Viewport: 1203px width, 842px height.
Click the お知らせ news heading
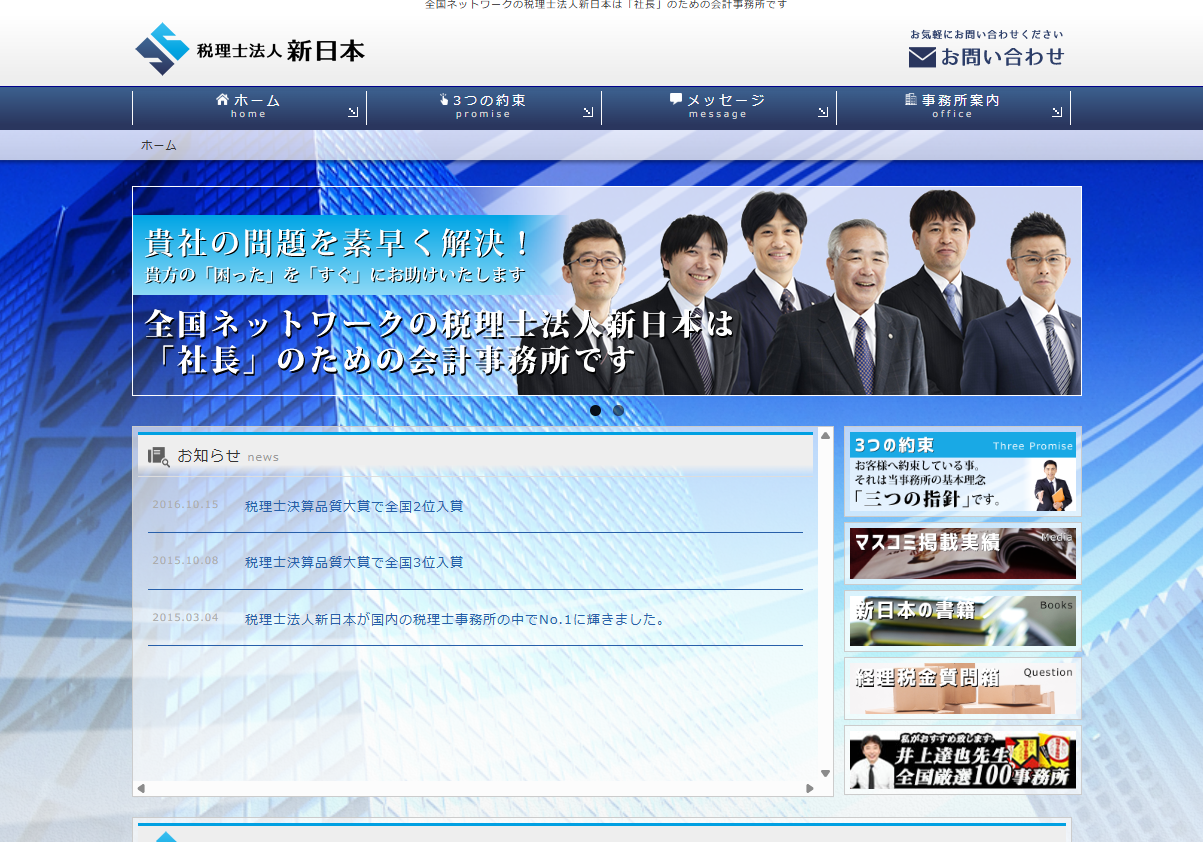click(209, 455)
